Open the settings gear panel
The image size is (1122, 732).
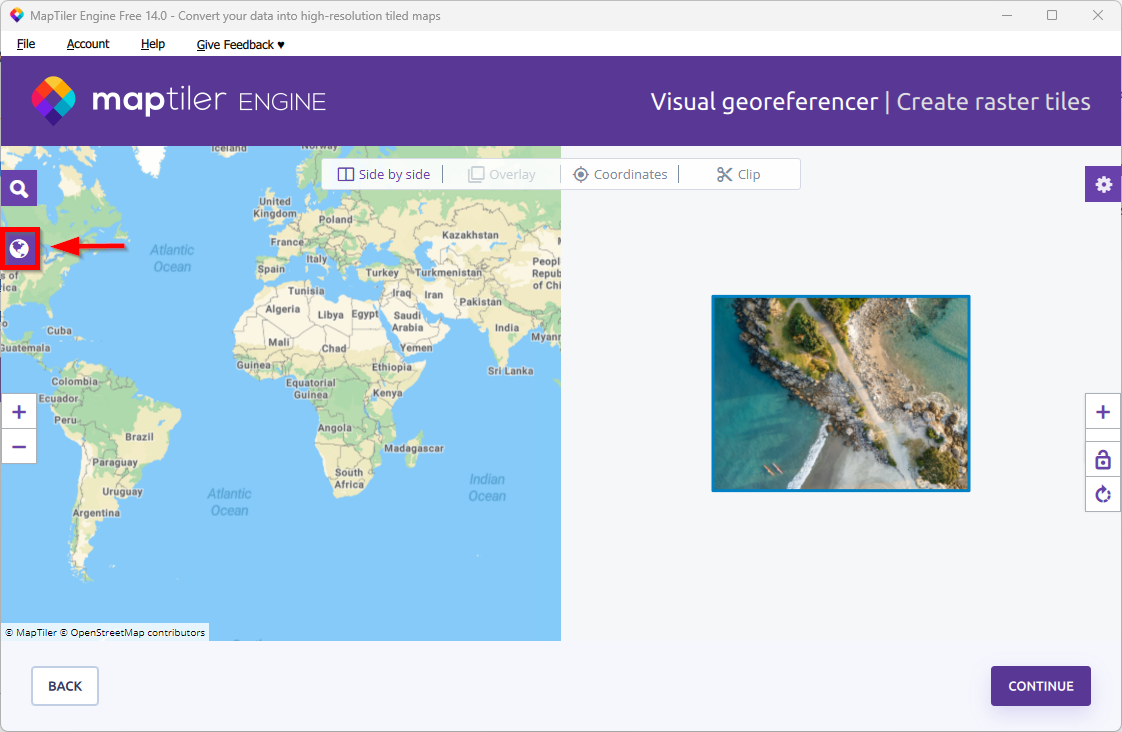(x=1103, y=185)
